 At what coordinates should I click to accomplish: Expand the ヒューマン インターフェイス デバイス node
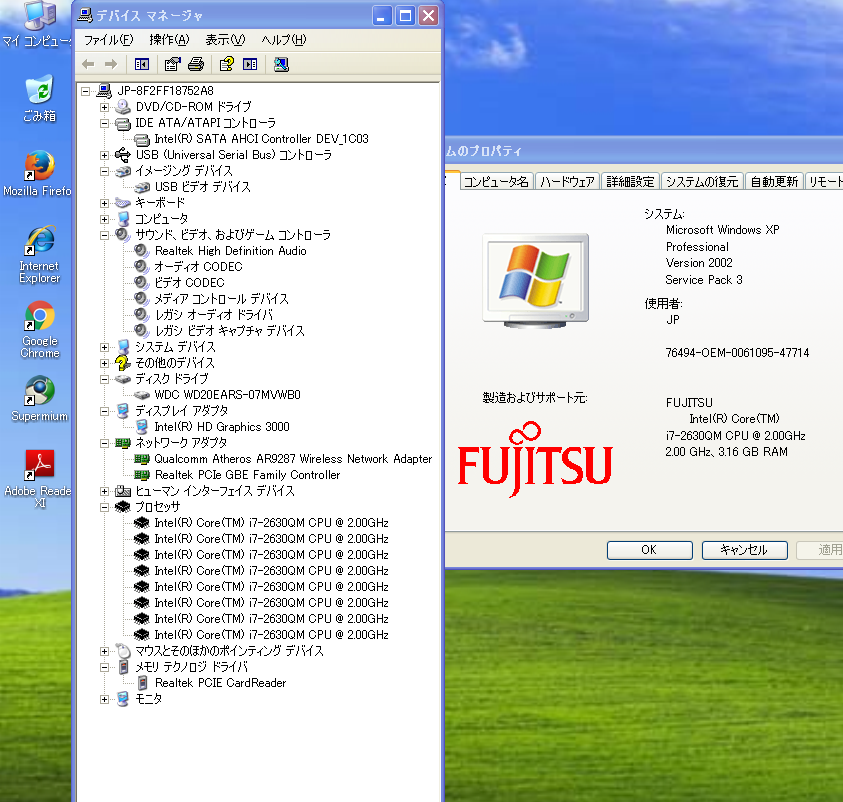104,491
